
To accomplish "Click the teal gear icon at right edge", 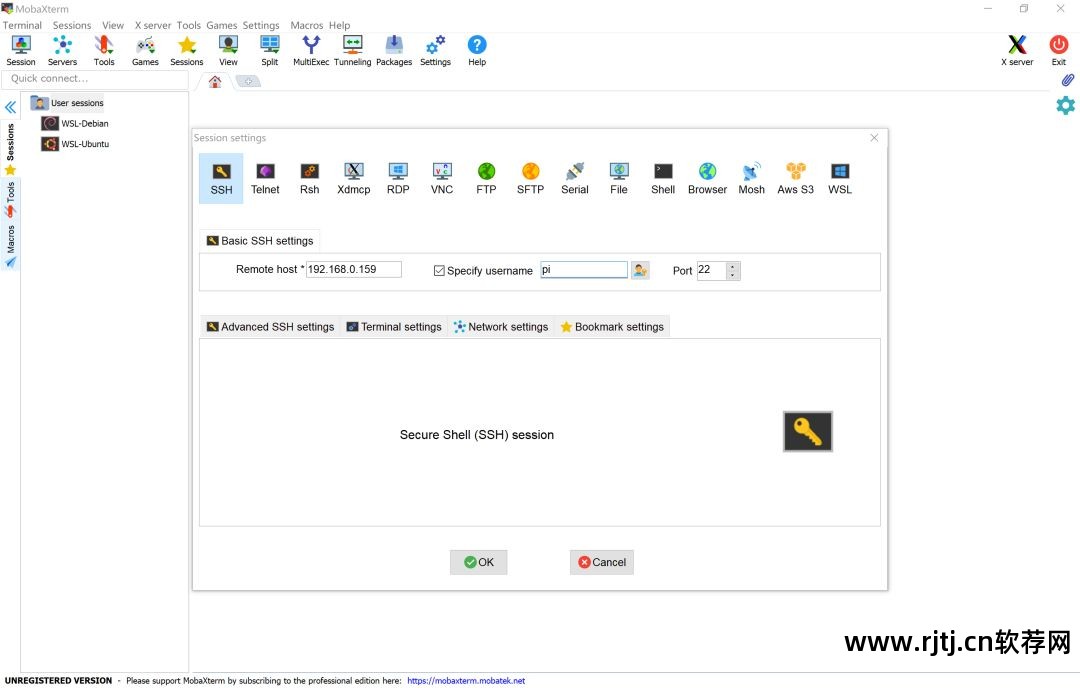I will pos(1066,105).
